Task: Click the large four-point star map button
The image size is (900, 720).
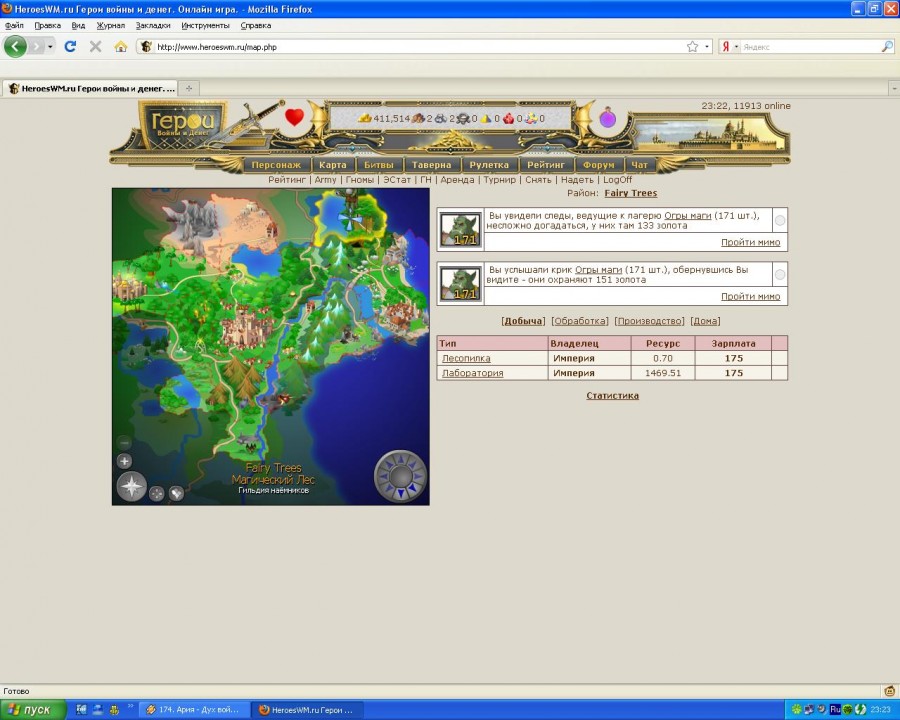Action: click(x=131, y=486)
